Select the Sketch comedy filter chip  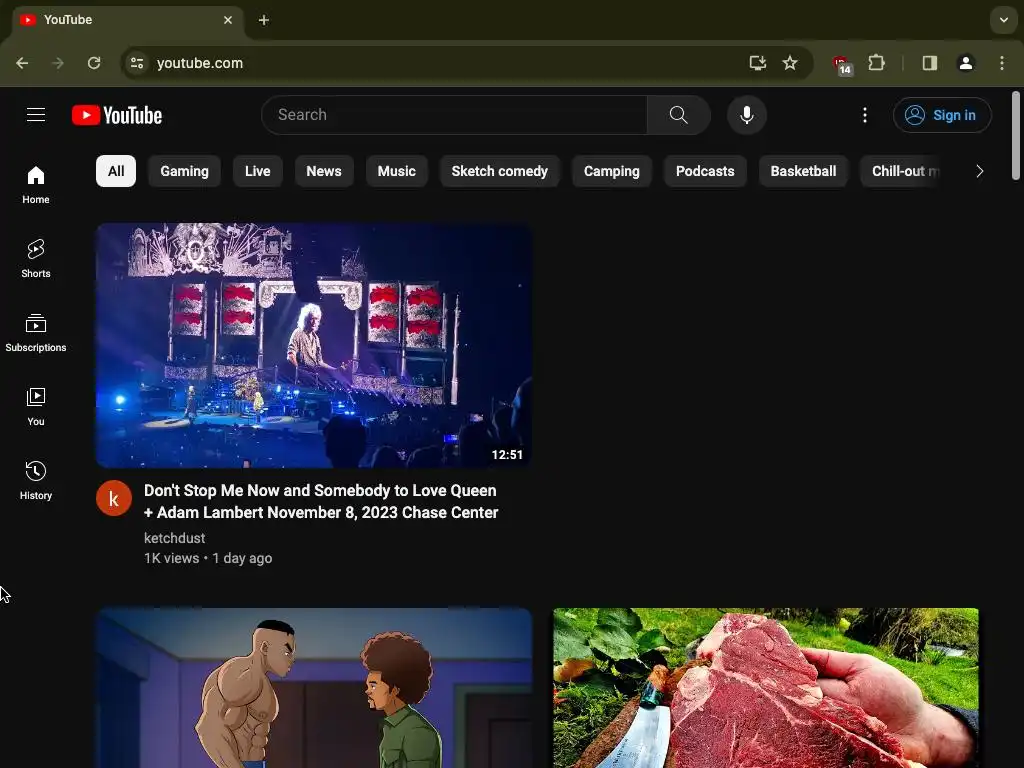(500, 171)
